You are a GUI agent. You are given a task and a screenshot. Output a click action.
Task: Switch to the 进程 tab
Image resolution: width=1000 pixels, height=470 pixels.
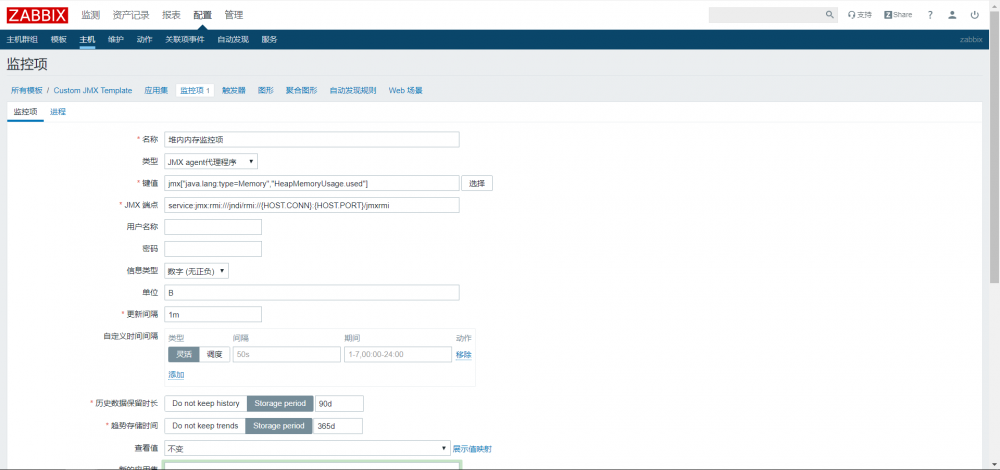58,112
